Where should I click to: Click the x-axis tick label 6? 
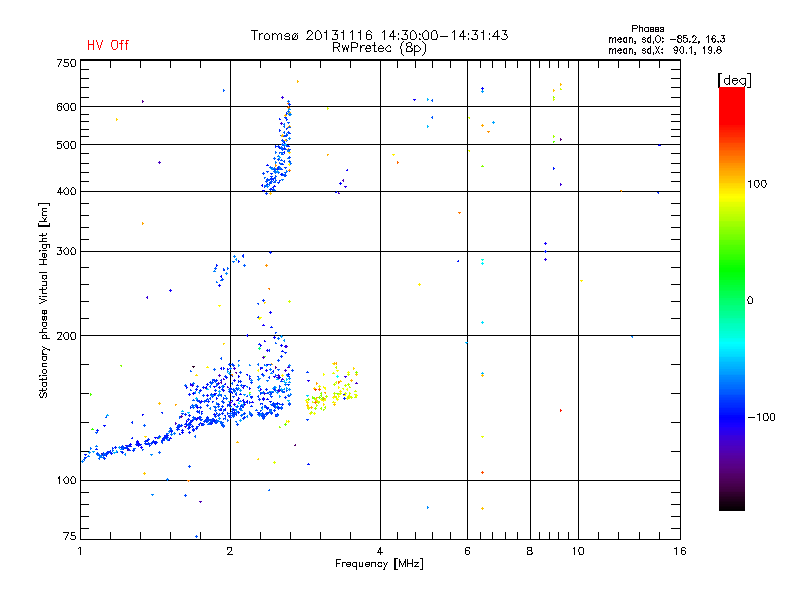coord(467,551)
